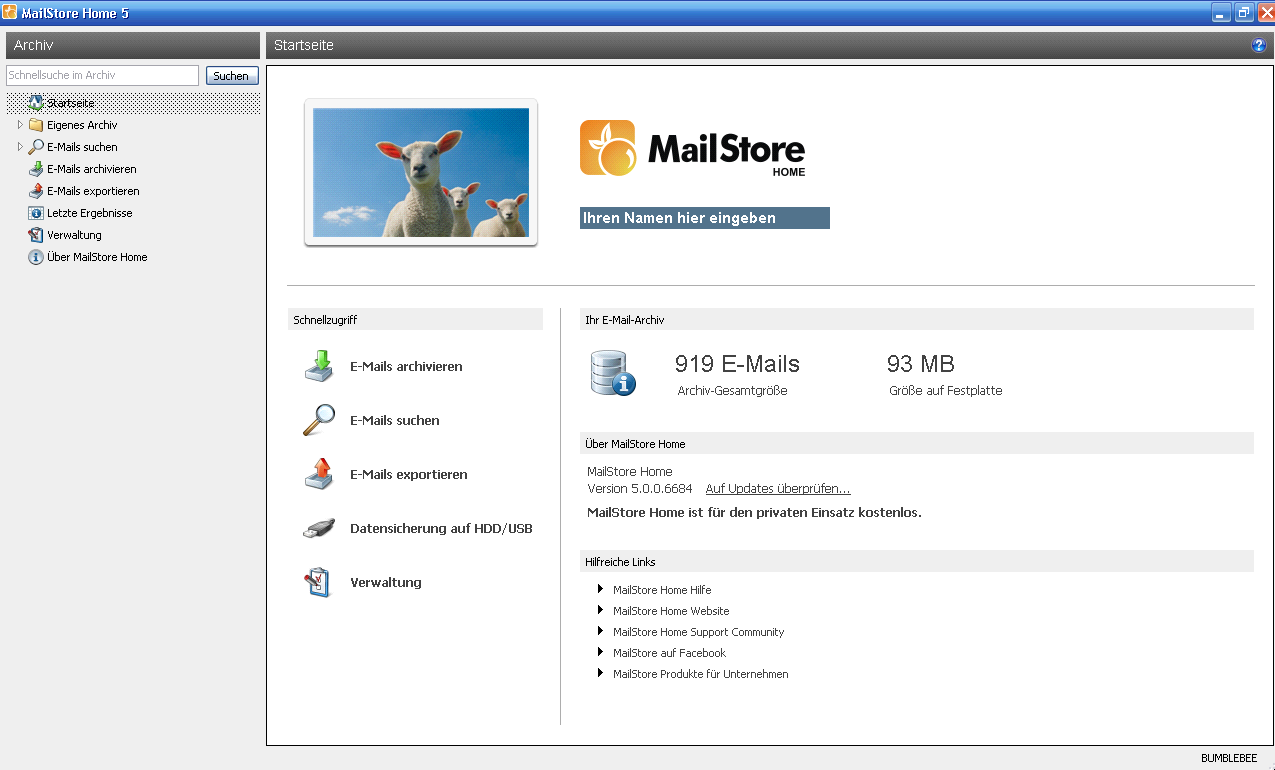Click the Über MailStore Home info icon in sidebar
Screen dimensions: 1275x770
36,257
